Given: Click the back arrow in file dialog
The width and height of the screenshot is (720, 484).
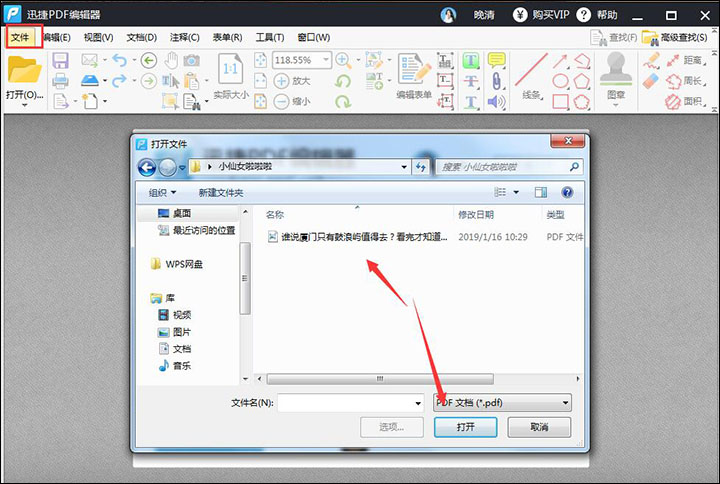Looking at the screenshot, I should click(x=147, y=167).
